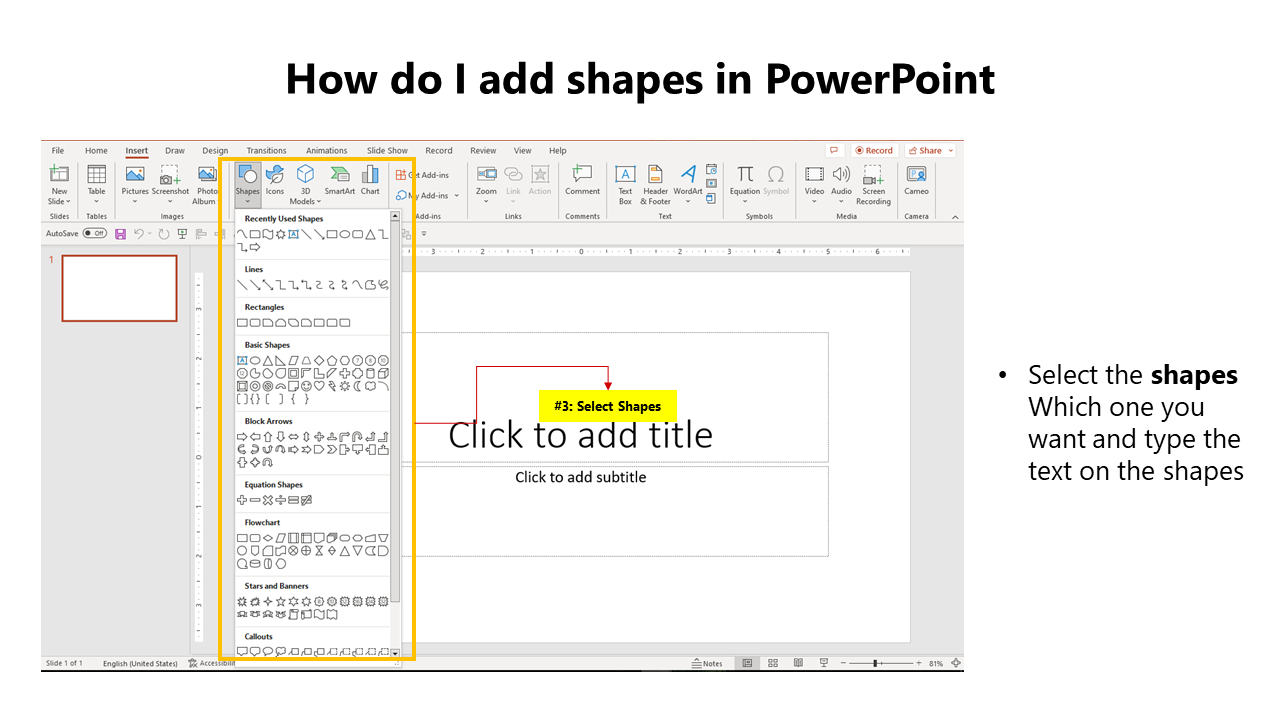
Task: Click the Video media button
Action: click(815, 185)
